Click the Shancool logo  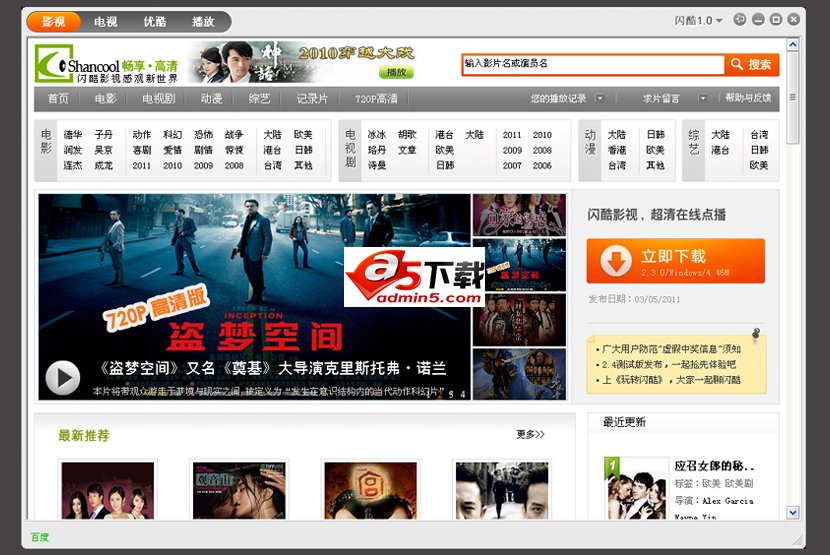tap(106, 64)
